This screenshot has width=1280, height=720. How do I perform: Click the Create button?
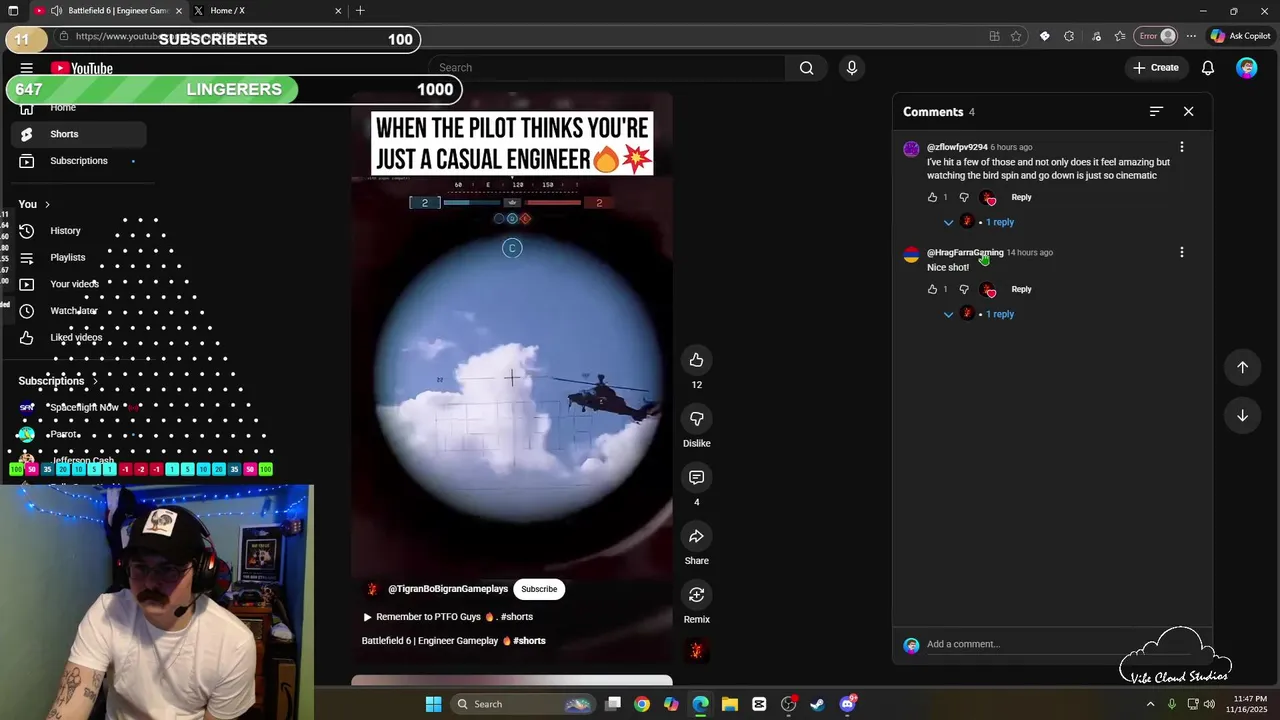pos(1155,68)
